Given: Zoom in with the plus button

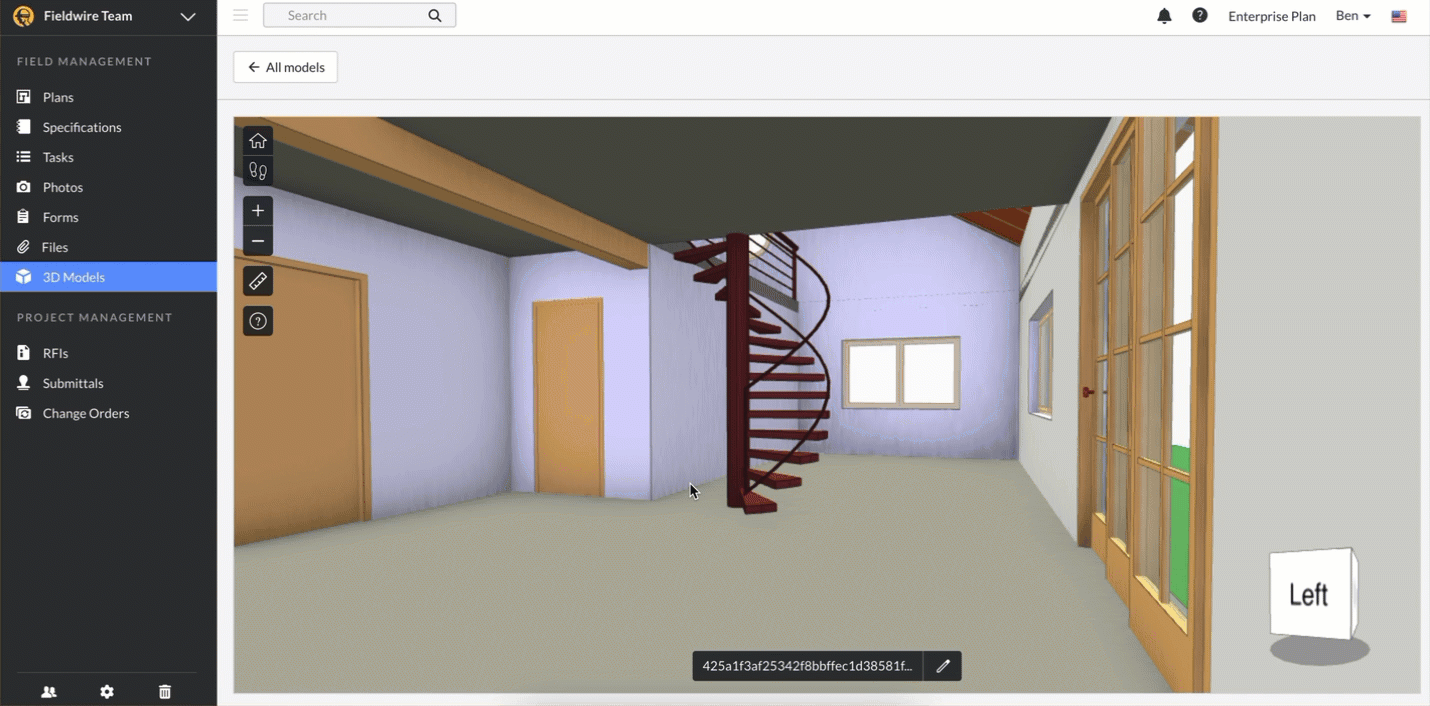Looking at the screenshot, I should pyautogui.click(x=258, y=211).
